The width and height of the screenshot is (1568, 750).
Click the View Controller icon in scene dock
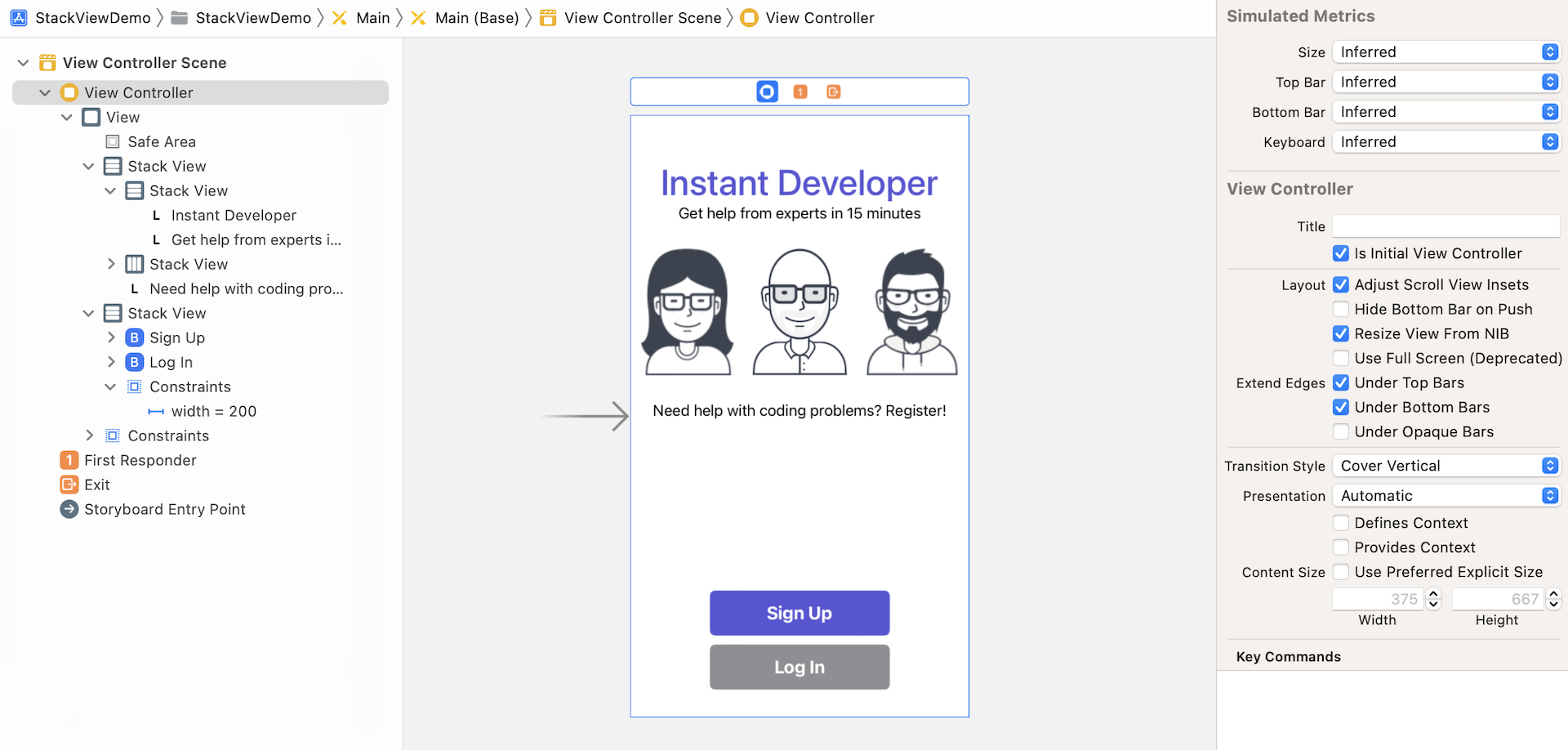[767, 92]
